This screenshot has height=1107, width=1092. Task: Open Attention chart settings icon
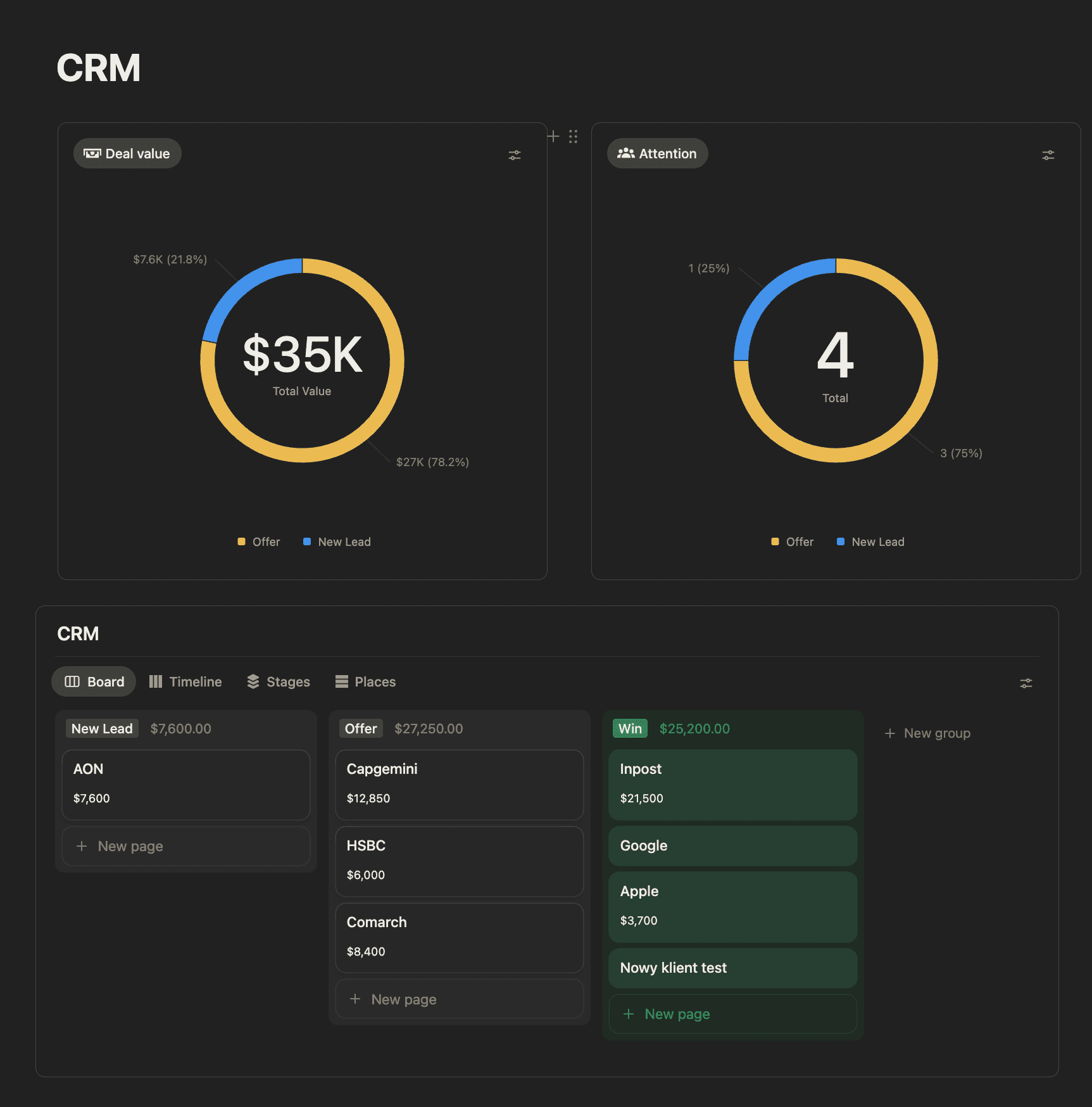click(x=1048, y=155)
